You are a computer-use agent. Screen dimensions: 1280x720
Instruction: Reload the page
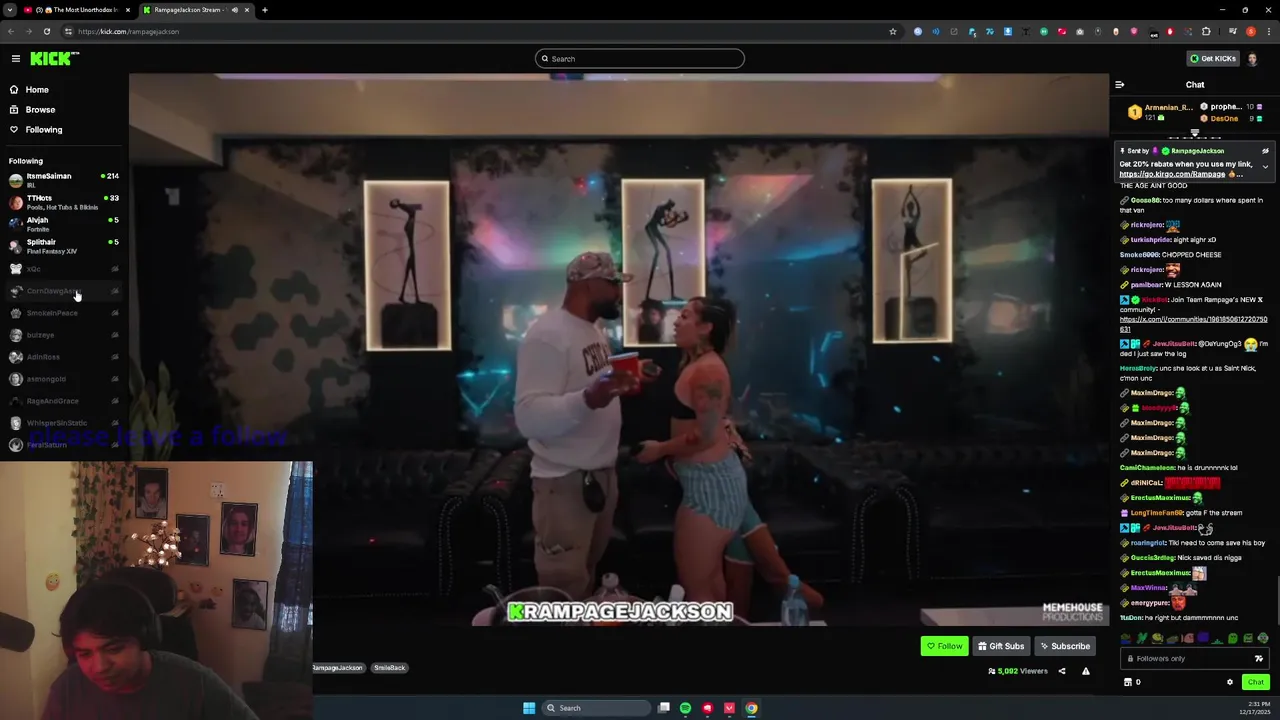(46, 32)
